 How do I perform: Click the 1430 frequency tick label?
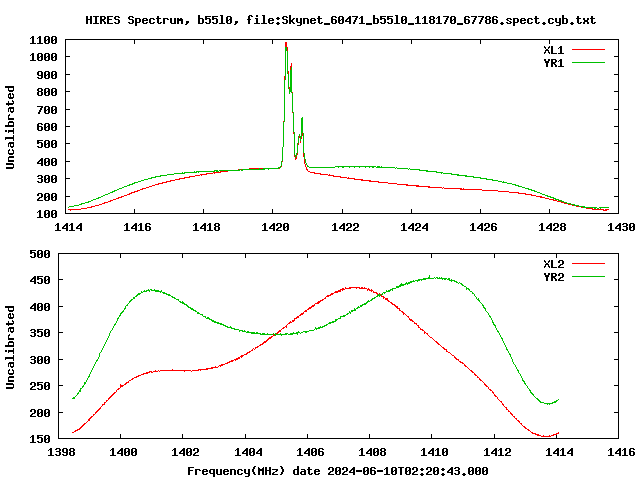coord(621,227)
